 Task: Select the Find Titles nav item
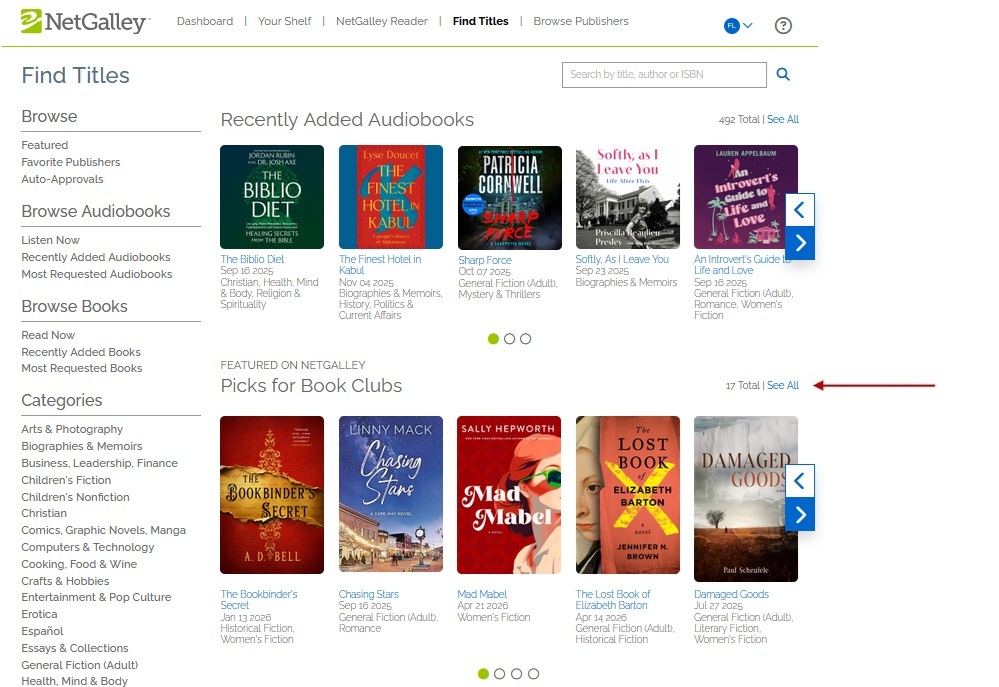pyautogui.click(x=480, y=21)
